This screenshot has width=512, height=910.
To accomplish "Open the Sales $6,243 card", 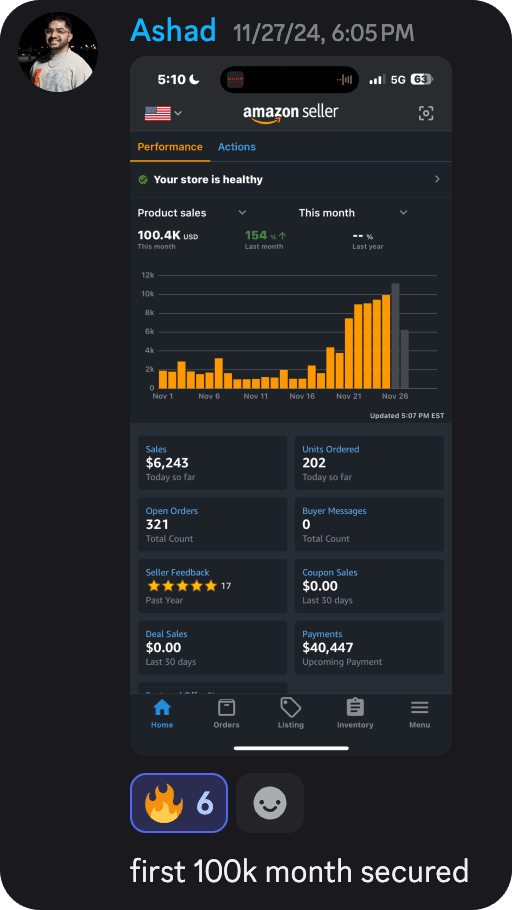I will (x=212, y=463).
